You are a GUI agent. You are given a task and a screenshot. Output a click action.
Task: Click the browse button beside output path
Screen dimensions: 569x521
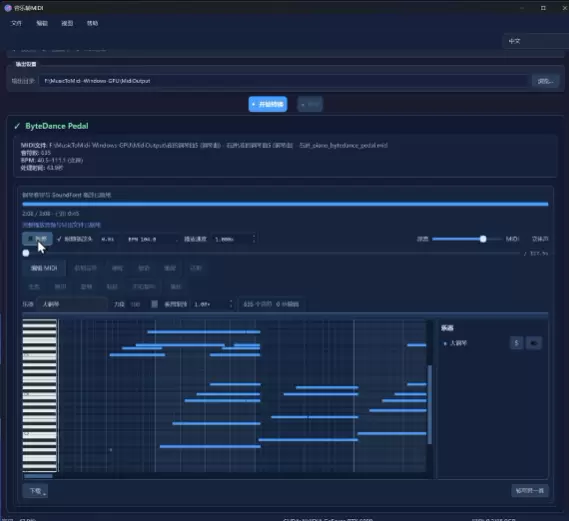tap(545, 81)
